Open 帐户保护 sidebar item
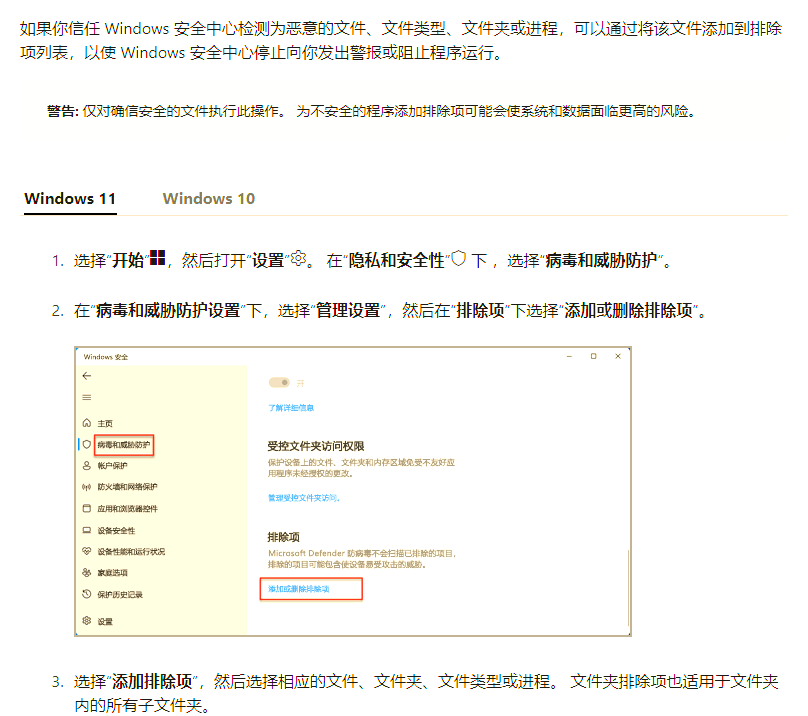The height and width of the screenshot is (716, 808). (x=112, y=465)
